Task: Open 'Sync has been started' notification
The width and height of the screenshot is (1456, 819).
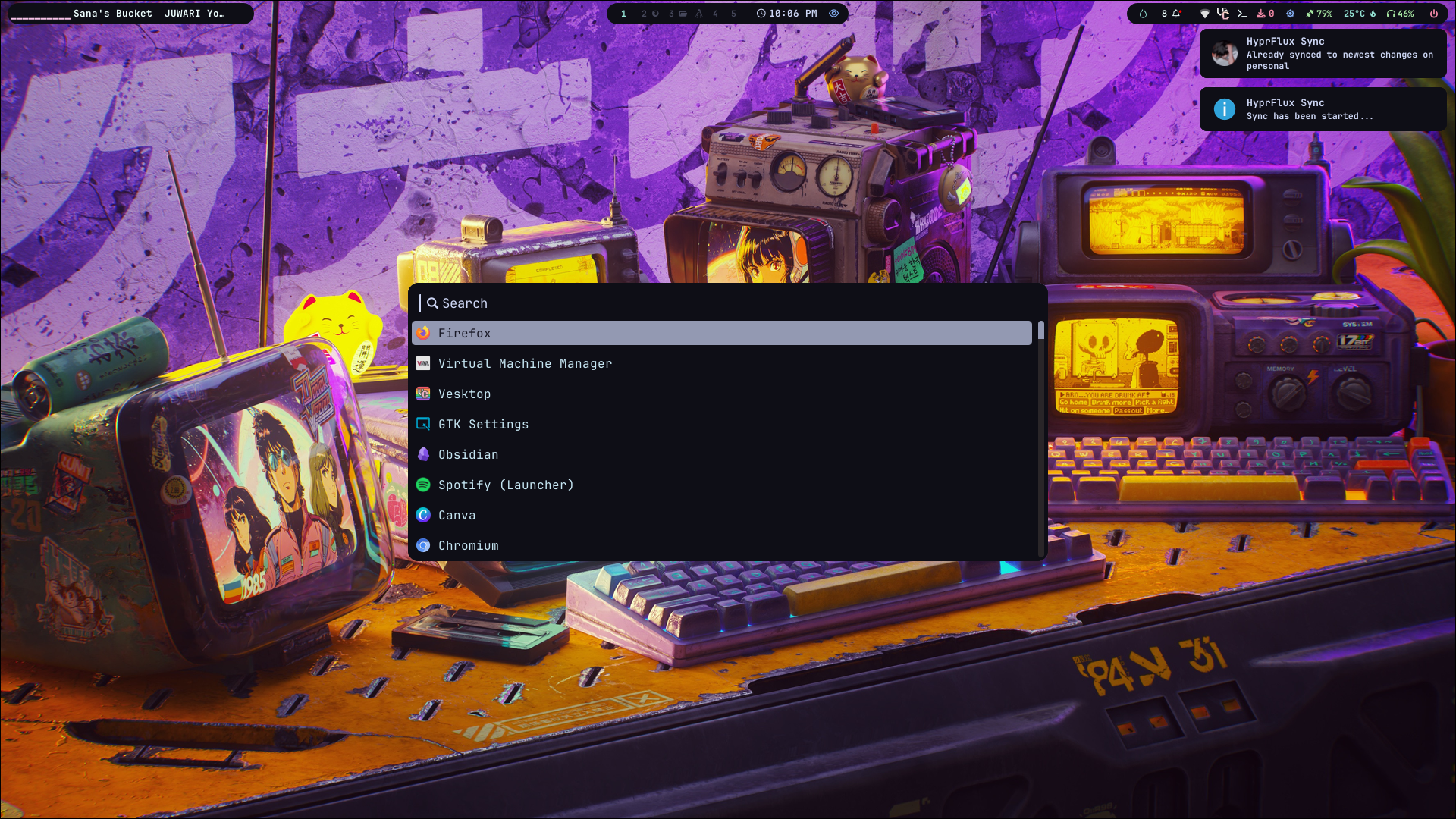Action: tap(1323, 109)
